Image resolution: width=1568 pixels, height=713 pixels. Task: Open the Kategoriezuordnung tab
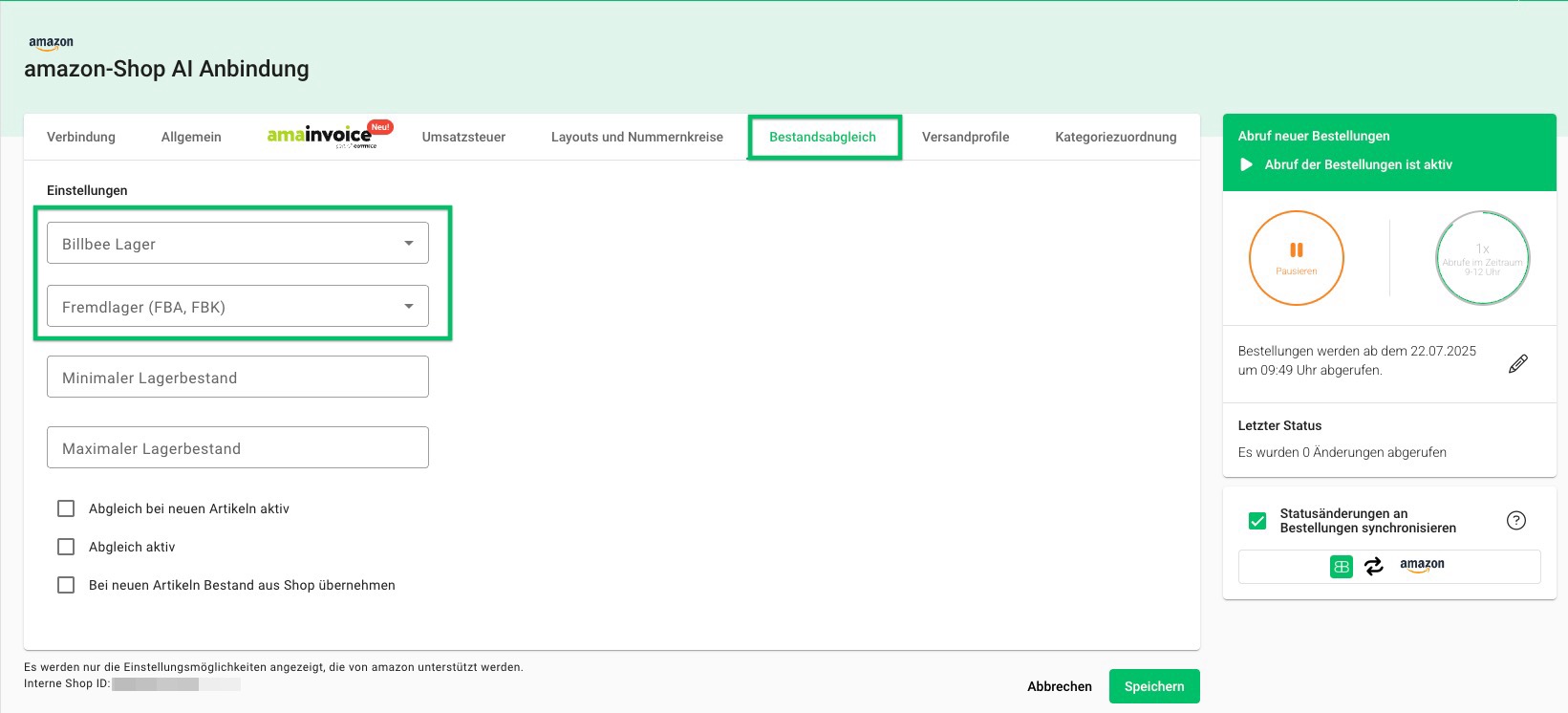1116,137
